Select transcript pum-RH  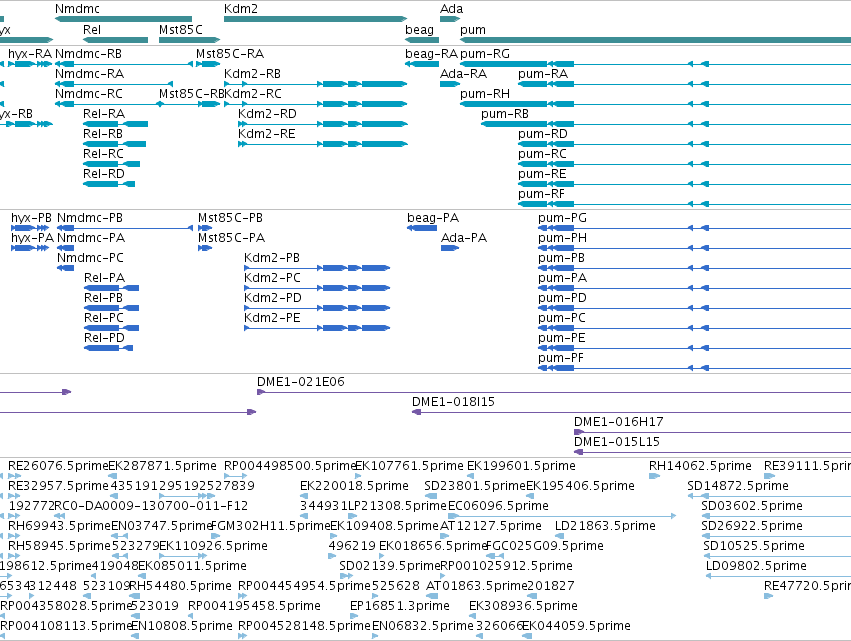[x=655, y=104]
